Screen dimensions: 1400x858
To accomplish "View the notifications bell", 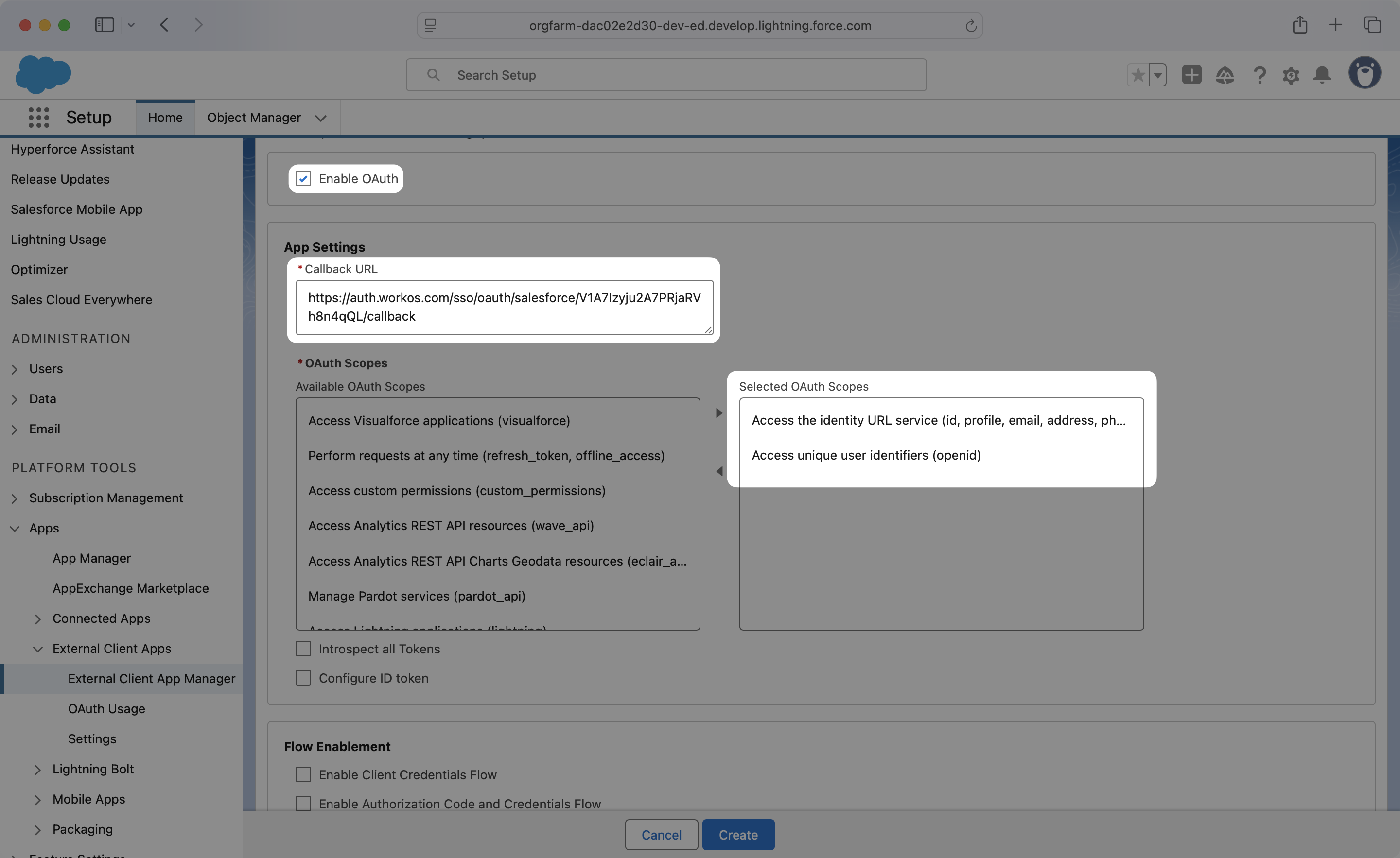I will [1322, 75].
